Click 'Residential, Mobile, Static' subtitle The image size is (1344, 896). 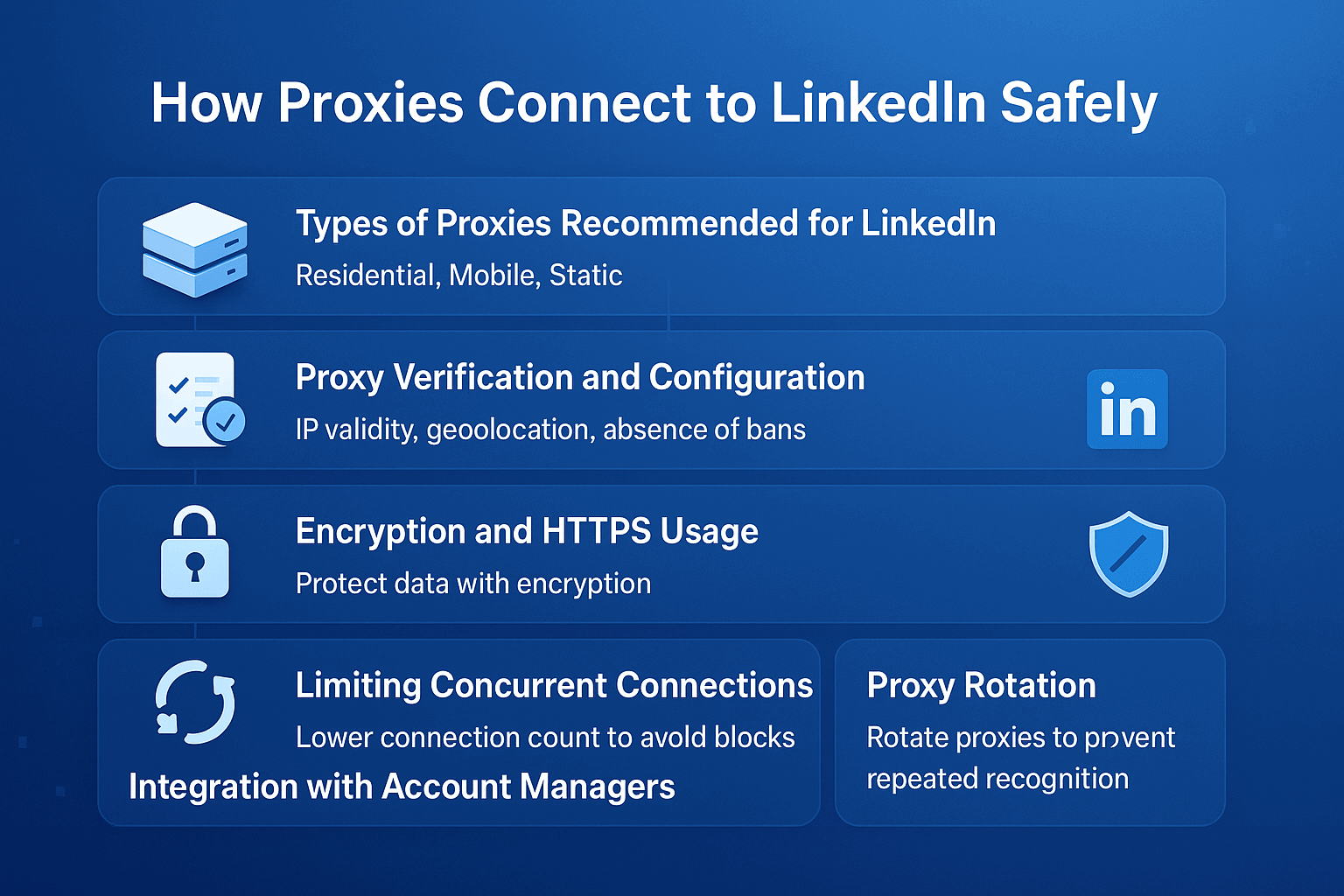(458, 276)
